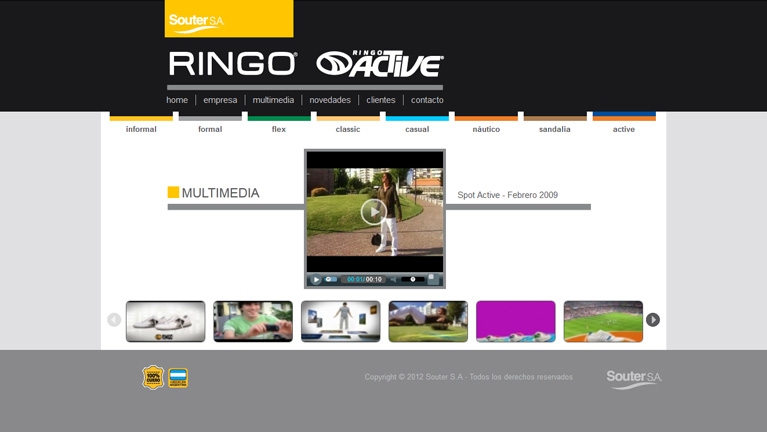Click the 00:01/00:10 time display
Viewport: 767px width, 432px height.
pos(364,279)
